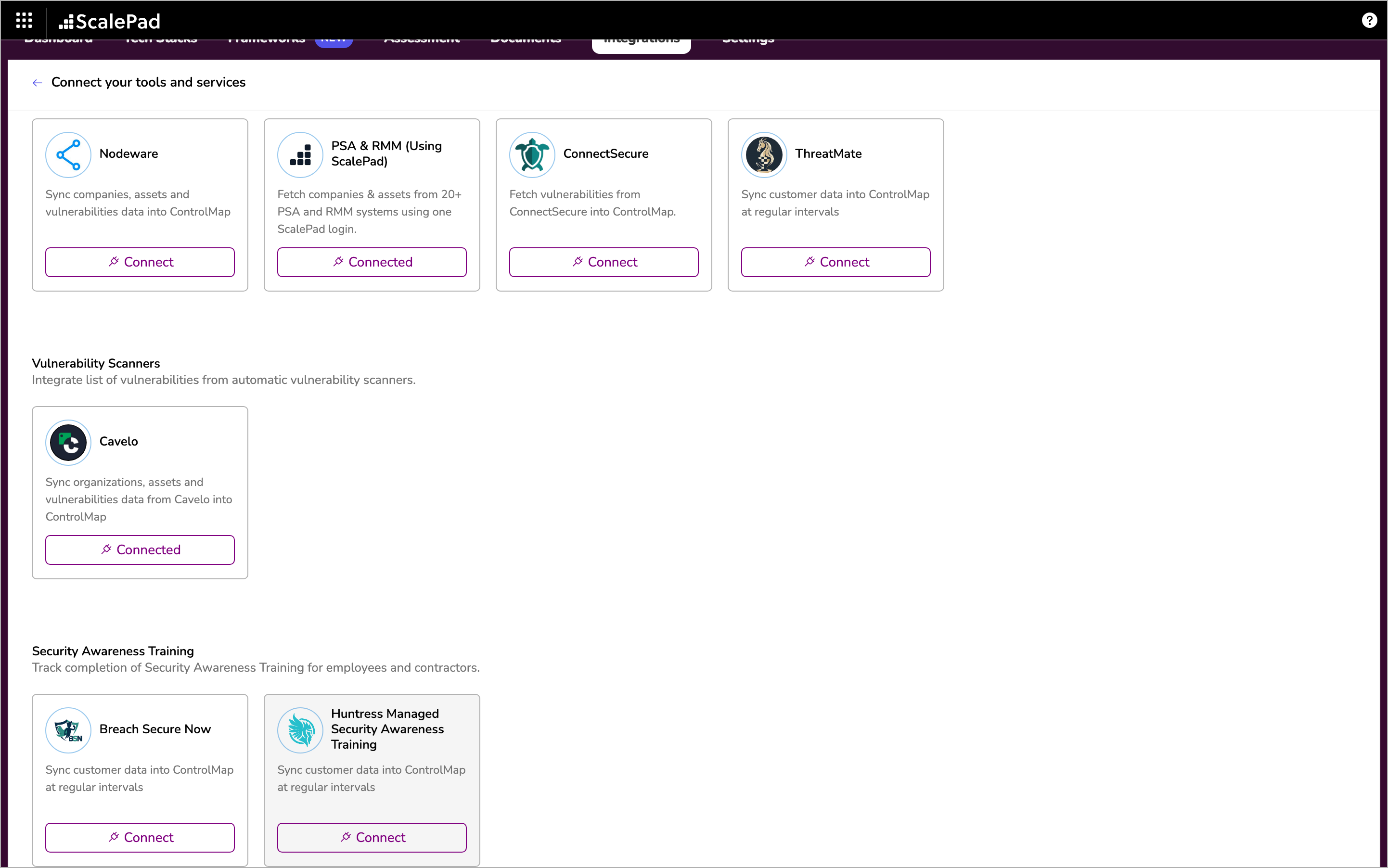Click the 'Security Awareness Training' section heading

coord(113,651)
